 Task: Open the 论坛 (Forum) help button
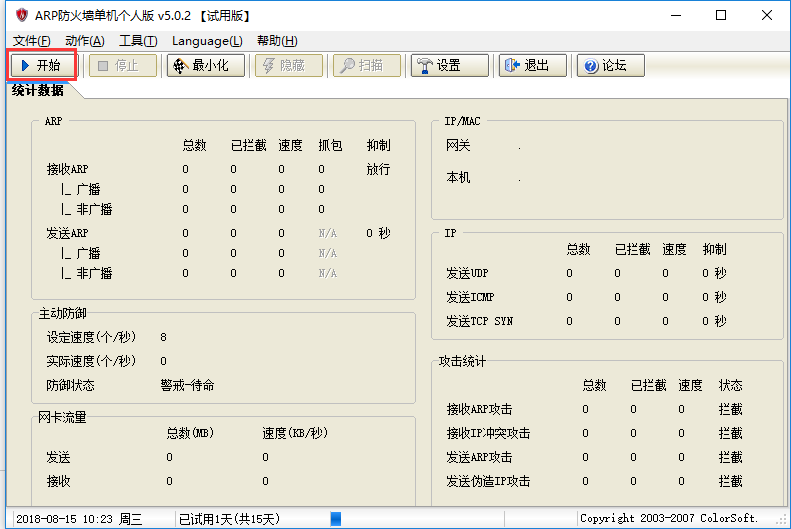coord(610,66)
